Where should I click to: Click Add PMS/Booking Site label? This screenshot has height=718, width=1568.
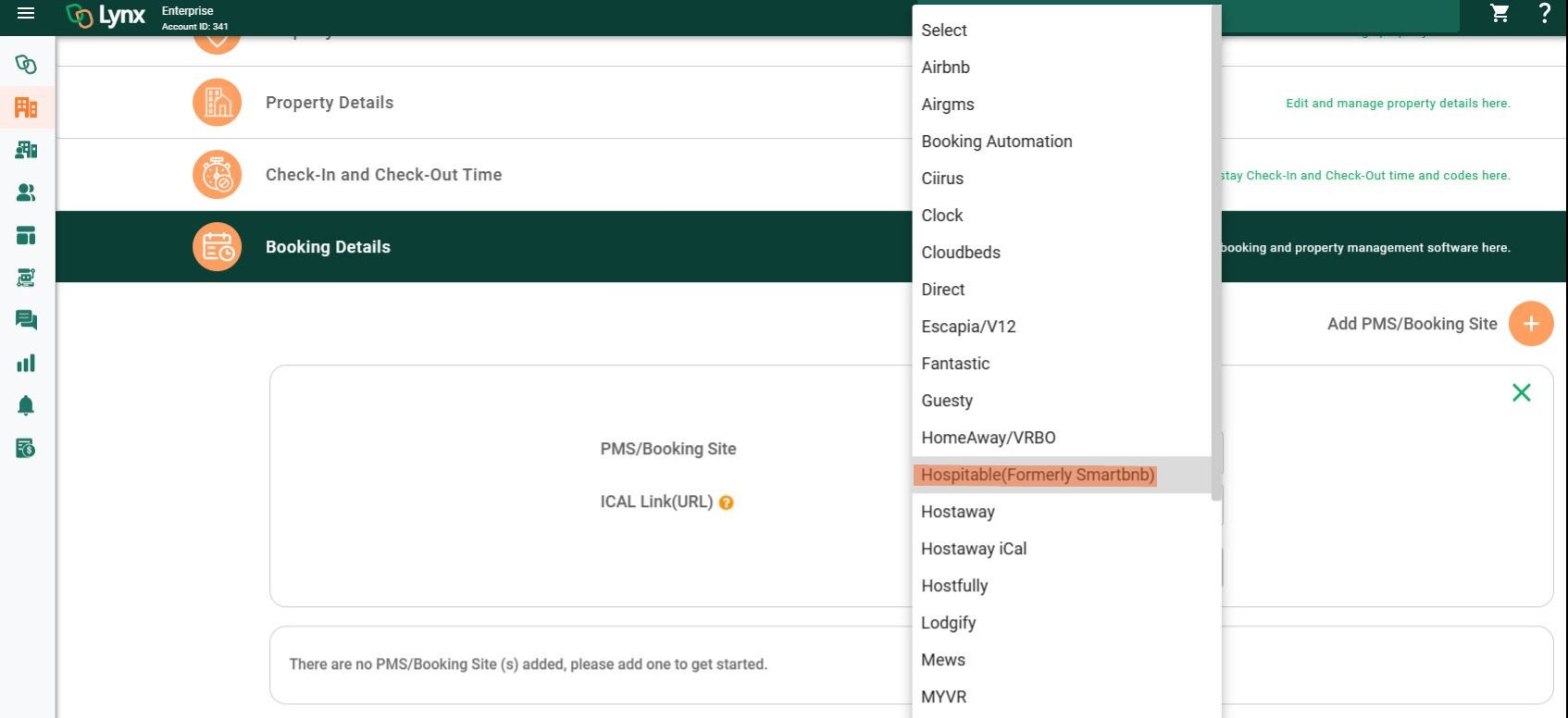[1412, 324]
